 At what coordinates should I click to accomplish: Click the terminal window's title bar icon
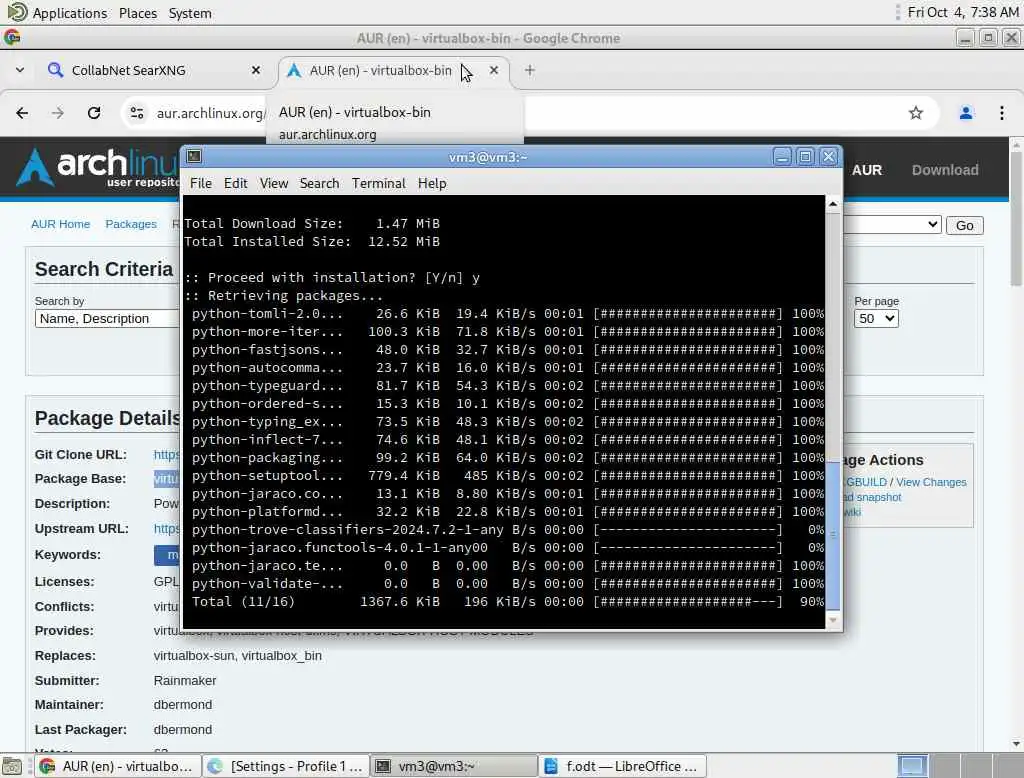pos(194,156)
